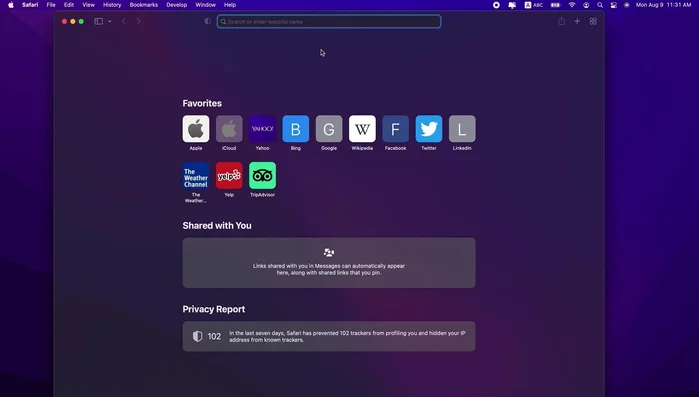Open the Window menu
This screenshot has height=397, width=699.
(x=206, y=5)
